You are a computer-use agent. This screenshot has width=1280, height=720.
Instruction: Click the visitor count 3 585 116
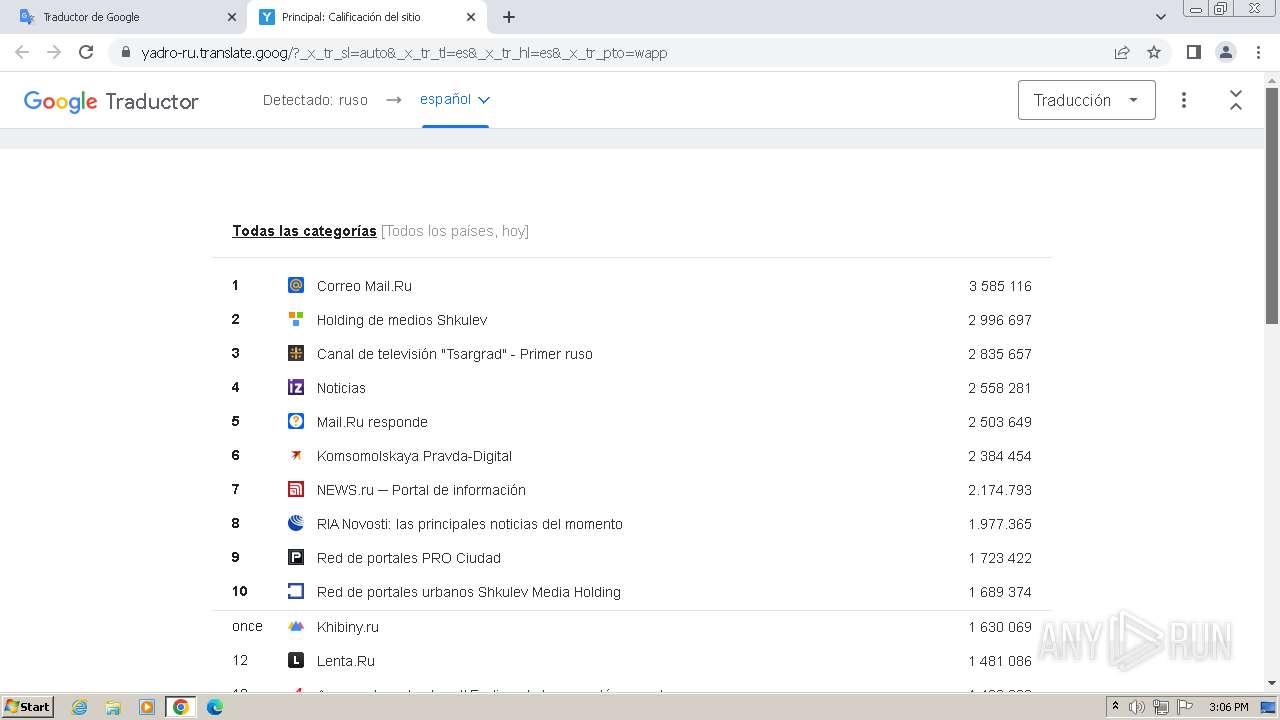click(1000, 286)
